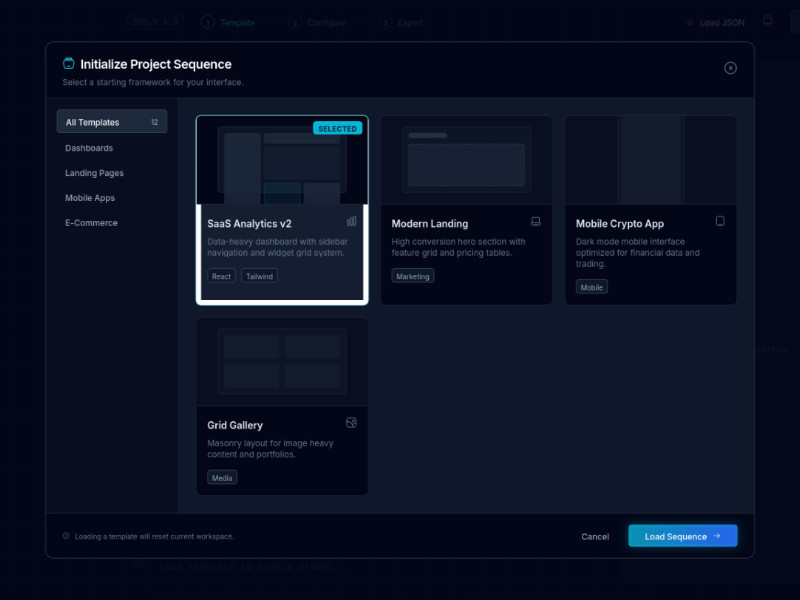Switch to the E-Commerce category

[x=91, y=223]
